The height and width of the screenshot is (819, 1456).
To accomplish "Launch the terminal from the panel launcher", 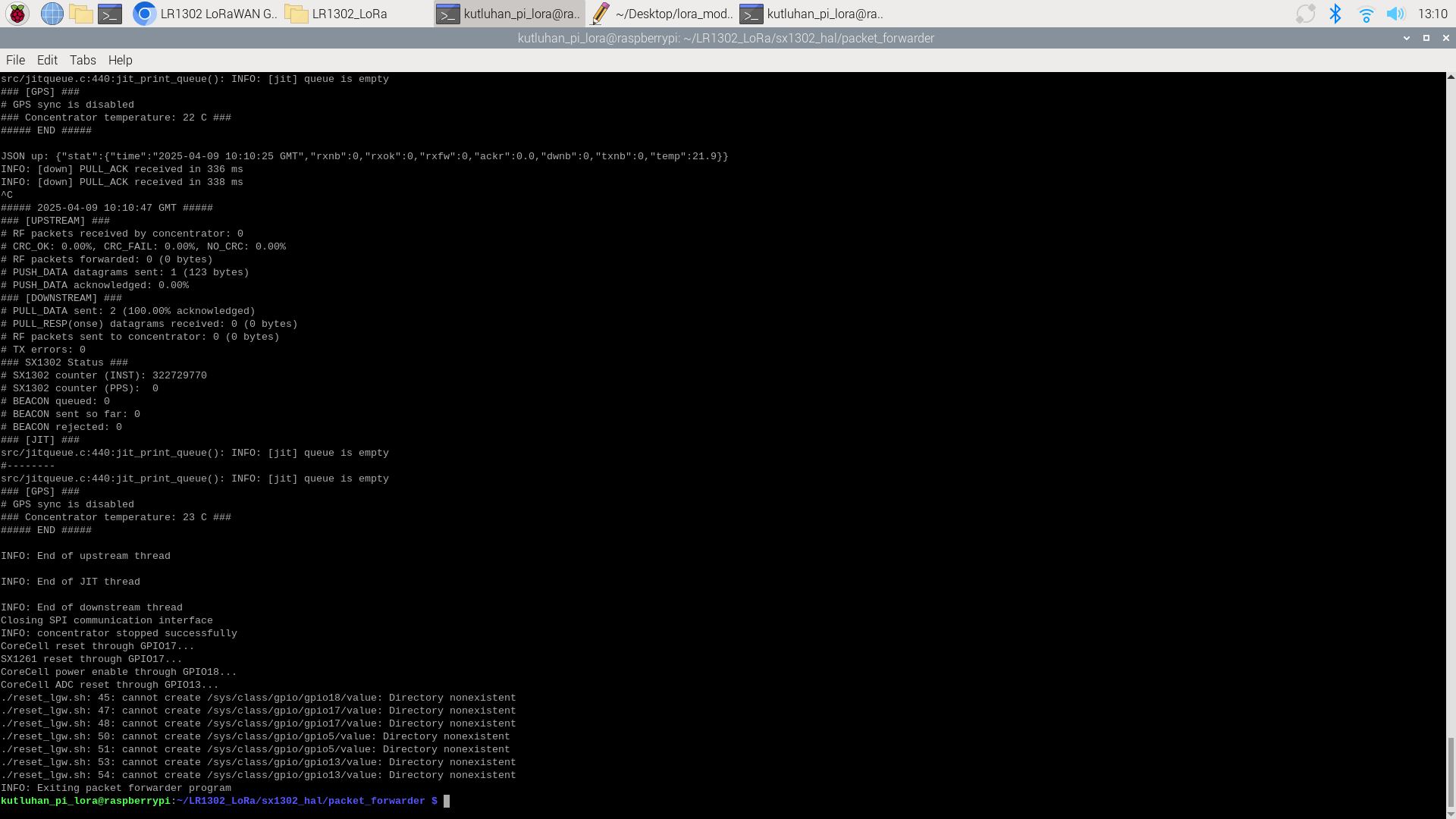I will [x=110, y=14].
